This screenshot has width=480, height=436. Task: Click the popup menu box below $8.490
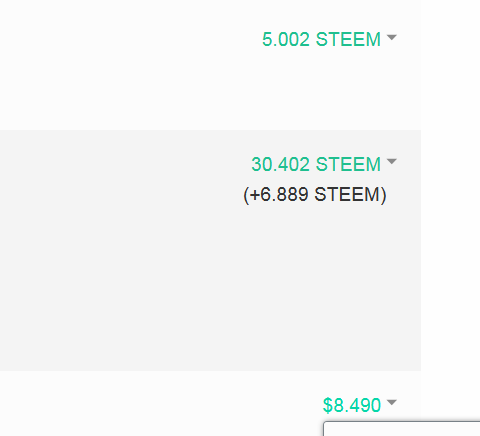(x=402, y=429)
